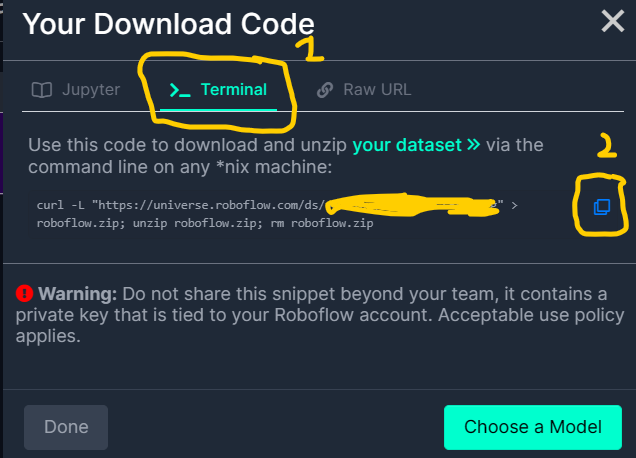Select the Terminal tab label

tap(234, 90)
